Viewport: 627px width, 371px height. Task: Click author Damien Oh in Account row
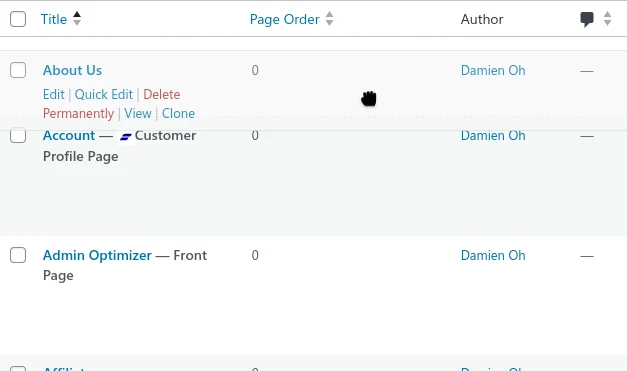pyautogui.click(x=493, y=136)
